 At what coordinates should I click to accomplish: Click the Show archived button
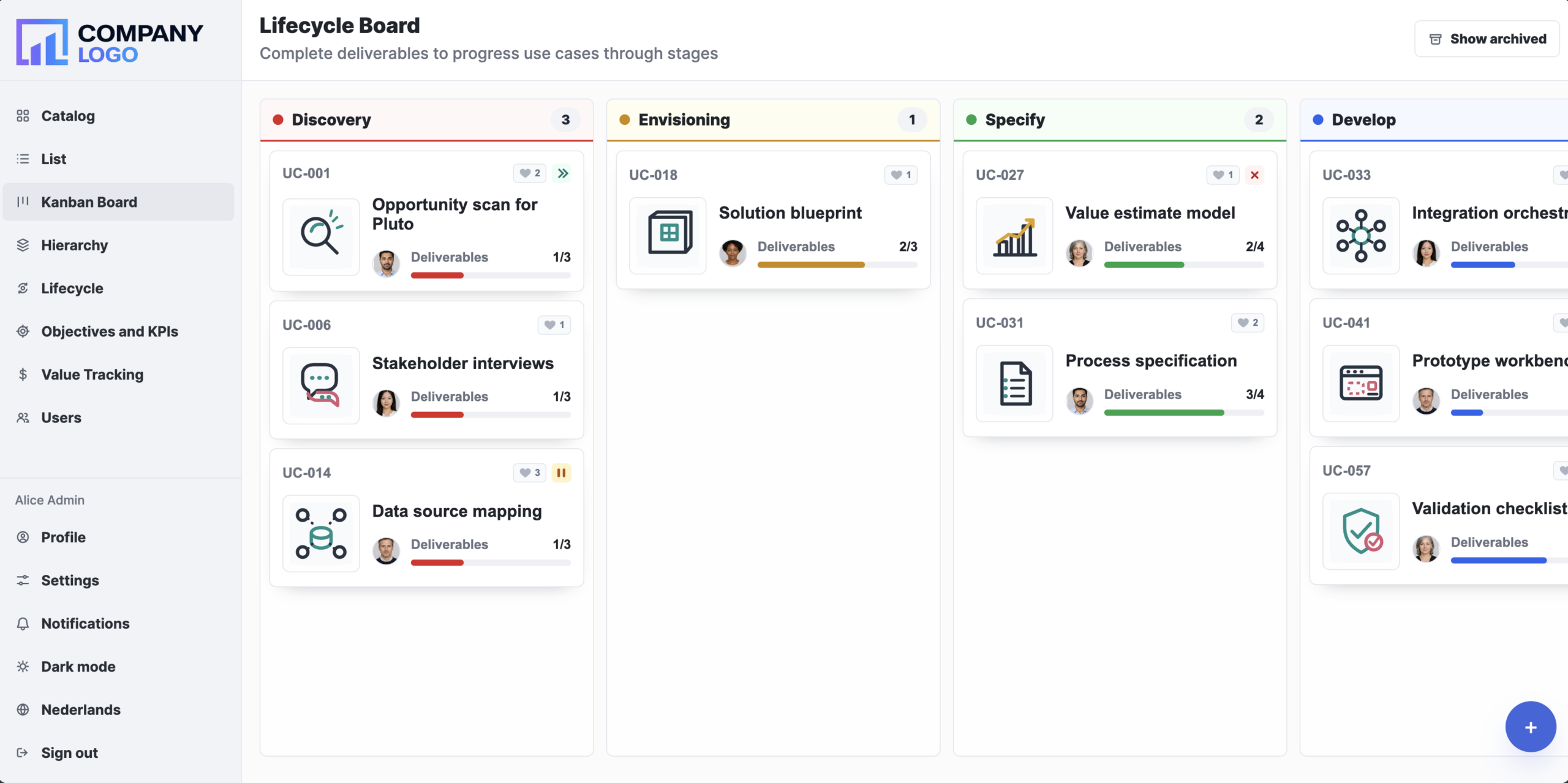(1487, 39)
